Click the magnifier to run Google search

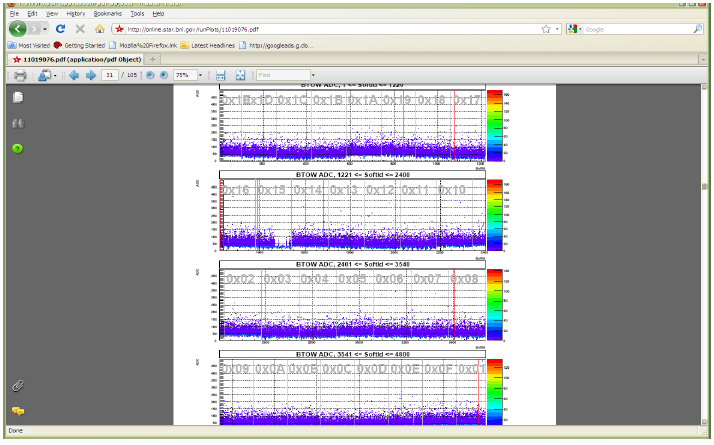pos(698,29)
